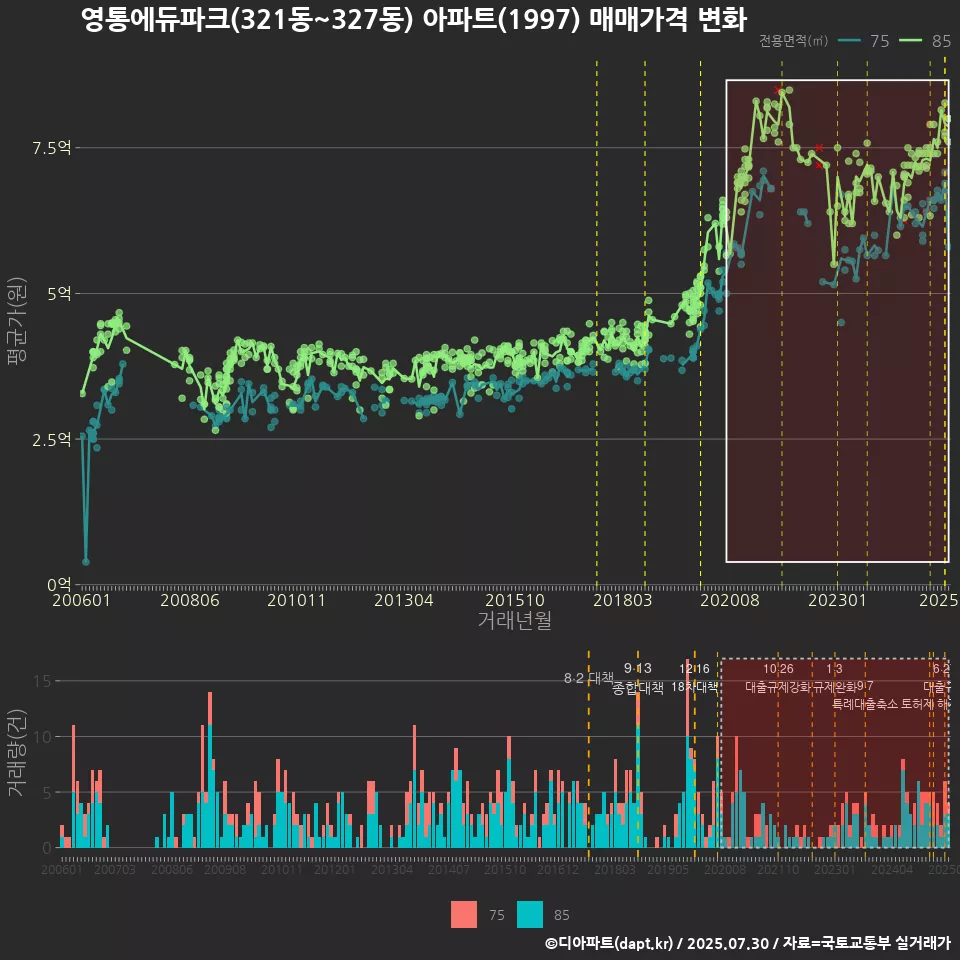Click '201510' on the price chart x-axis

click(x=515, y=600)
